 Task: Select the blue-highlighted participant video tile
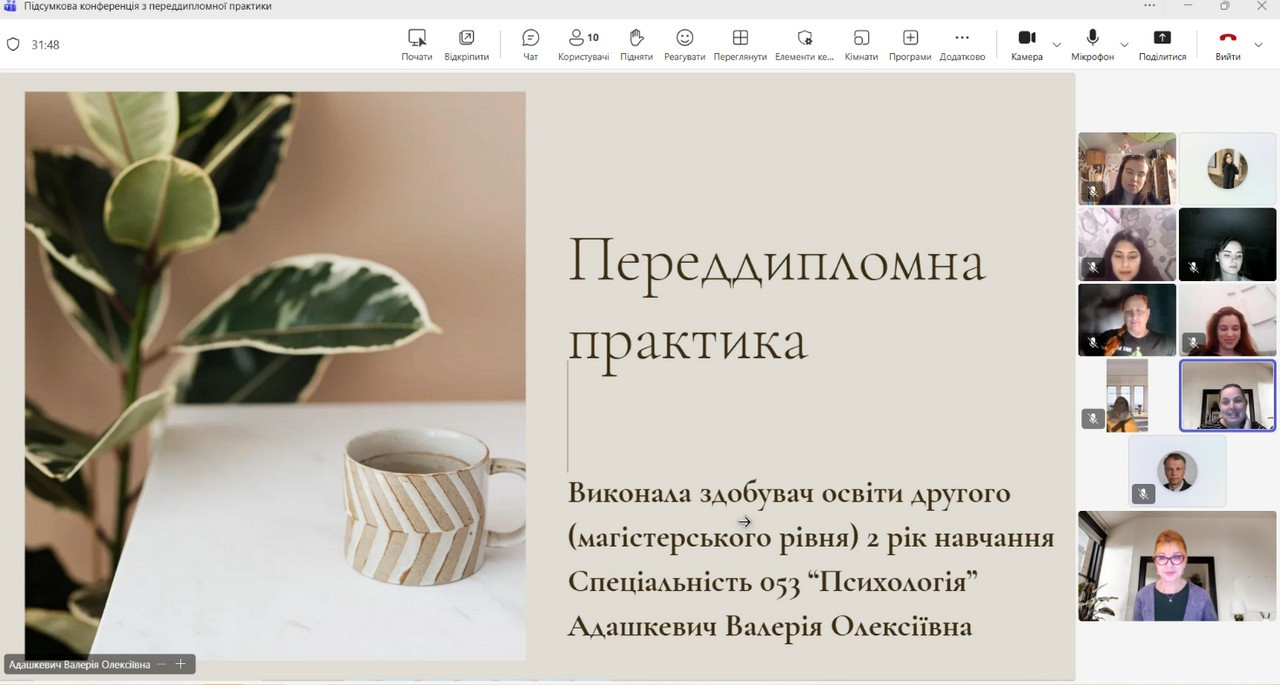[x=1227, y=395]
